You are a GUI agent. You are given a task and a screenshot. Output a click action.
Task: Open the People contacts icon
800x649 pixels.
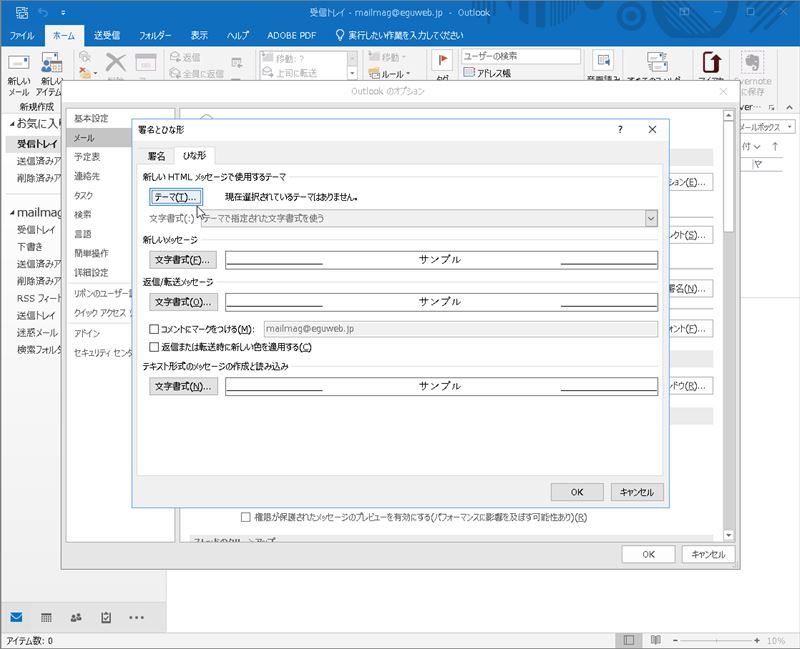pyautogui.click(x=76, y=617)
